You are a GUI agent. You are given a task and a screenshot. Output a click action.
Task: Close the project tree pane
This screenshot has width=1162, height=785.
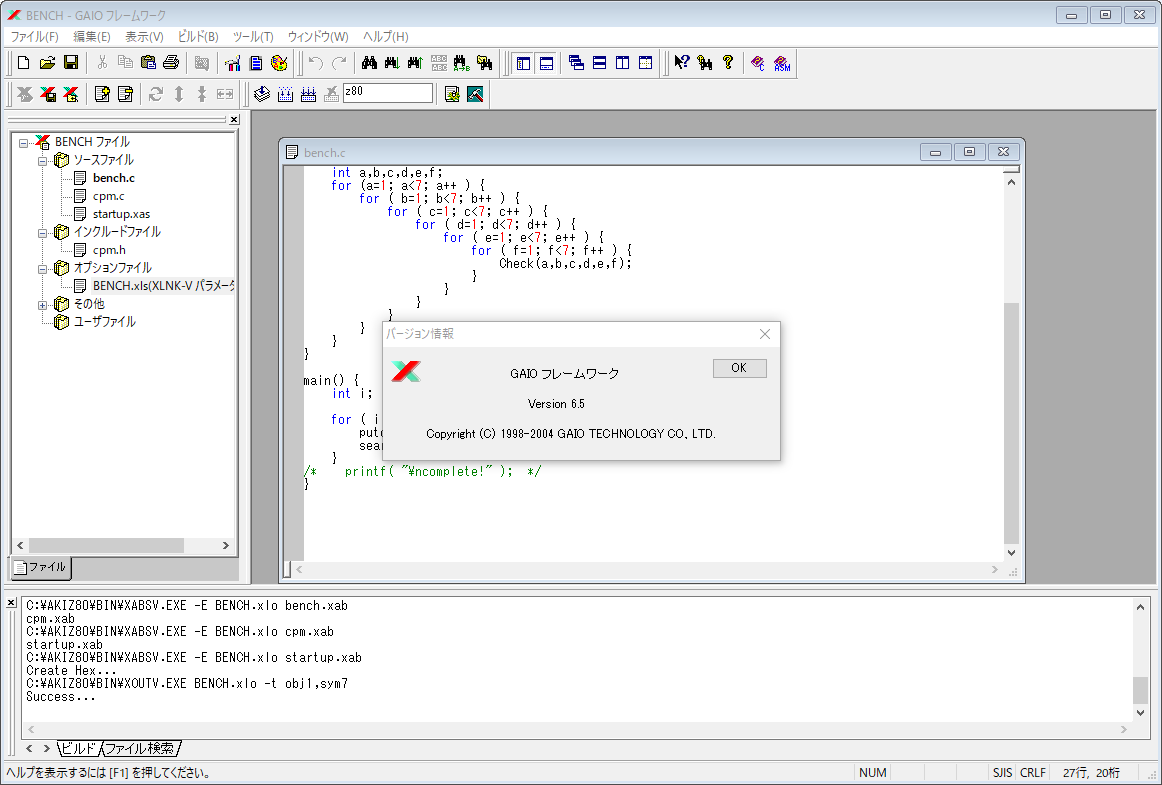coord(234,119)
